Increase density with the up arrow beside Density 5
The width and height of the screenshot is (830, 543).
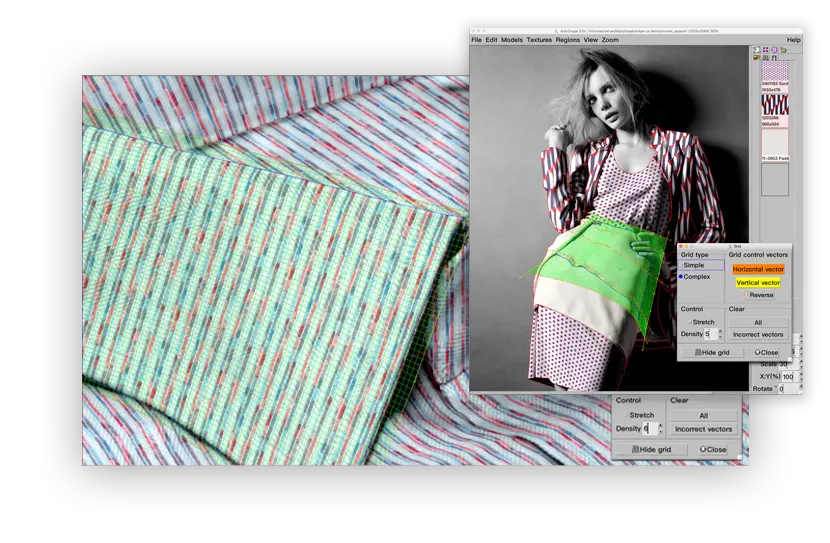[720, 331]
